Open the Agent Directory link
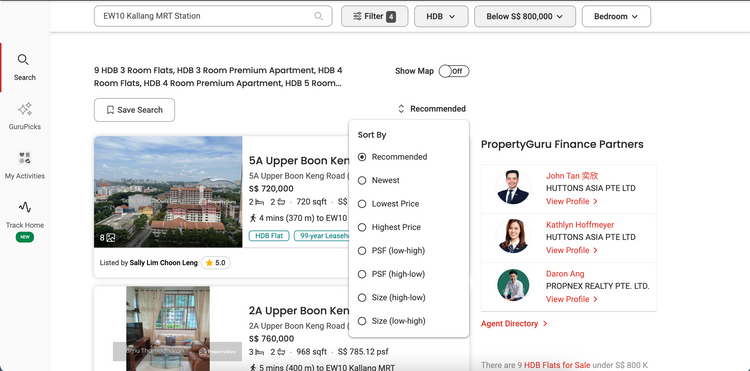The width and height of the screenshot is (750, 371). [x=514, y=324]
